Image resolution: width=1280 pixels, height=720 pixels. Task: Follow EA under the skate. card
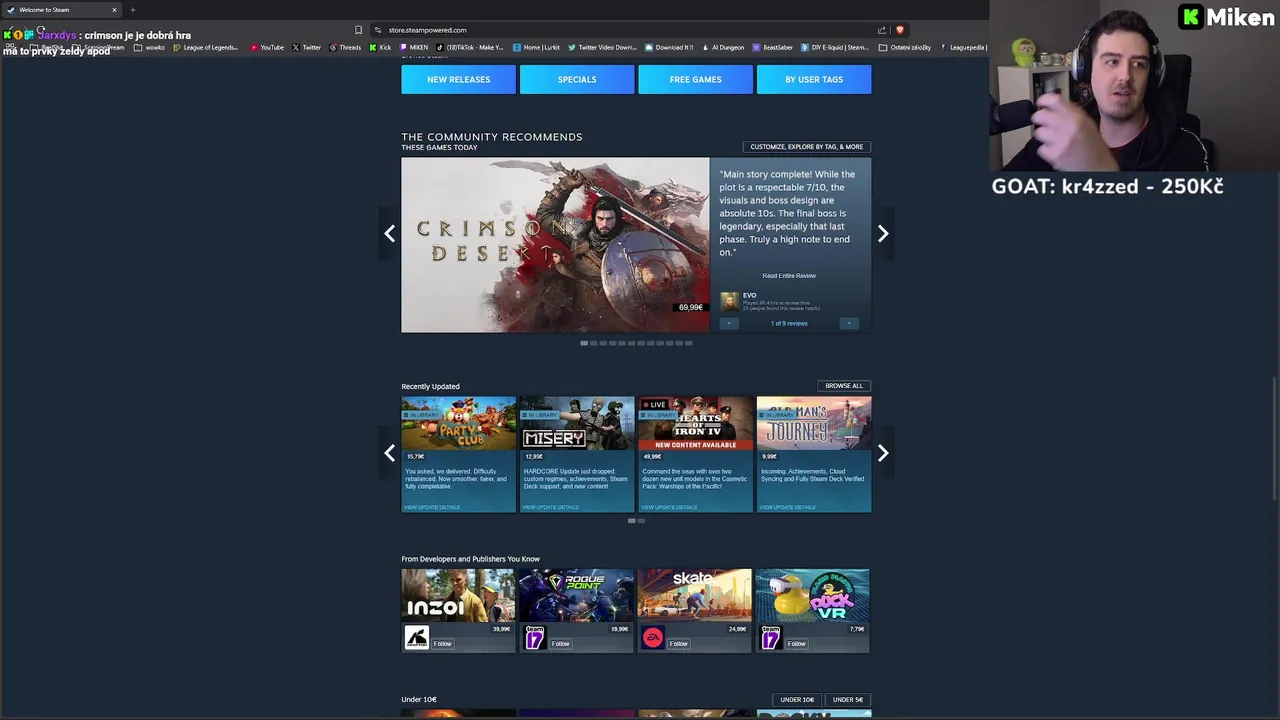click(x=678, y=644)
